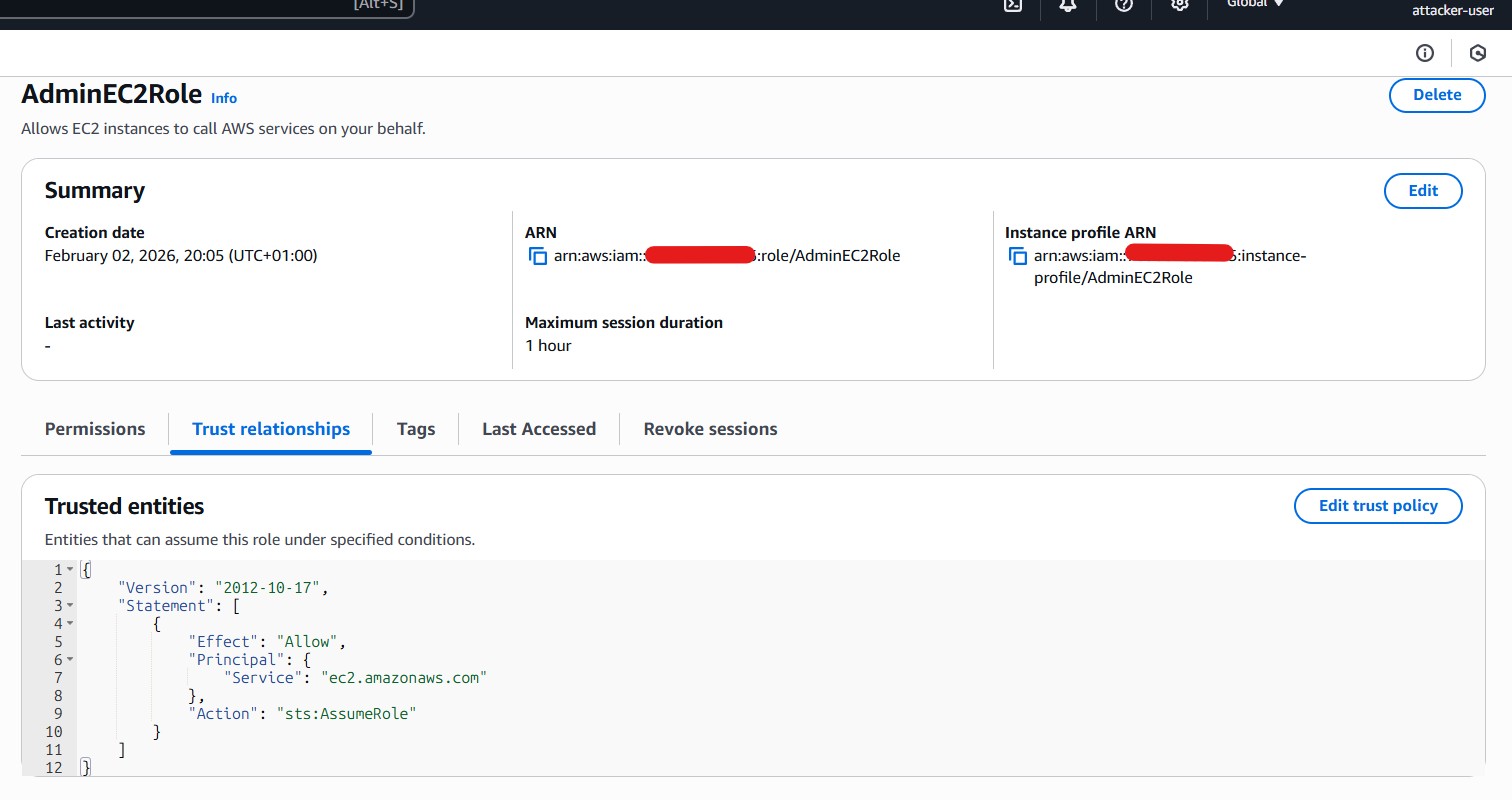Switch to the Revoke sessions tab
The height and width of the screenshot is (800, 1512).
pyautogui.click(x=710, y=428)
